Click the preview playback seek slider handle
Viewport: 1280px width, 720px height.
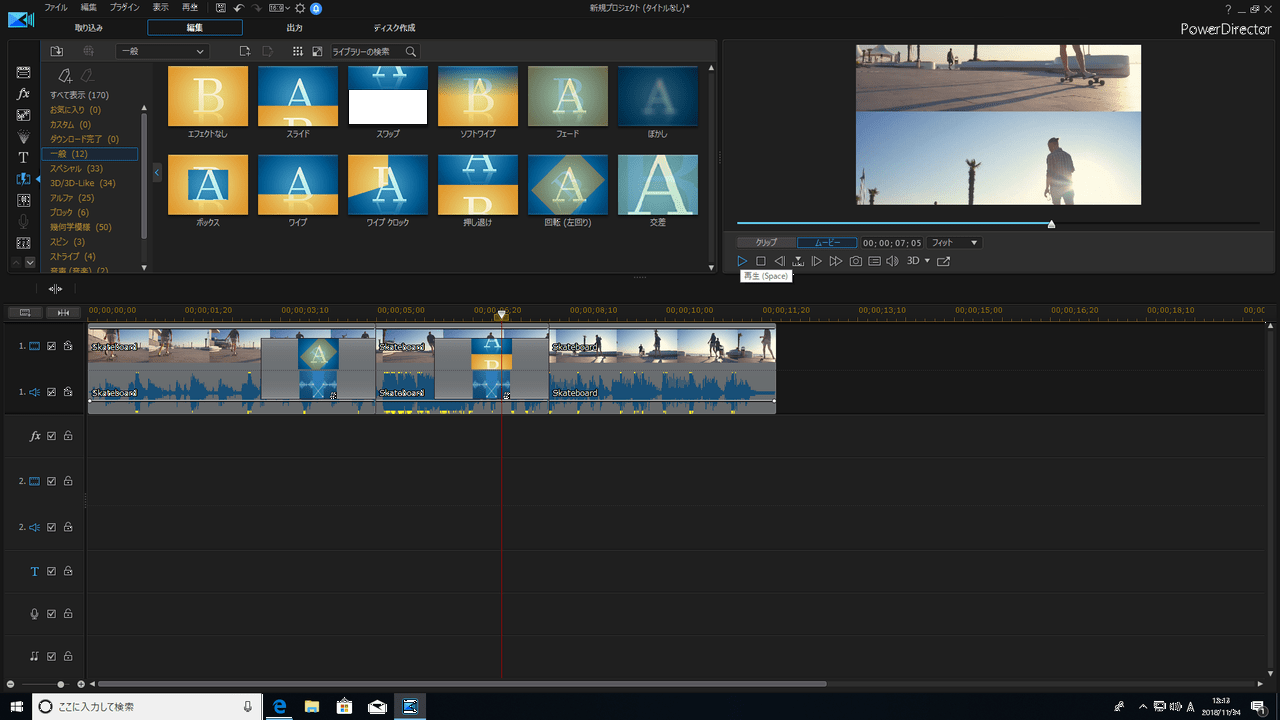coord(1051,224)
